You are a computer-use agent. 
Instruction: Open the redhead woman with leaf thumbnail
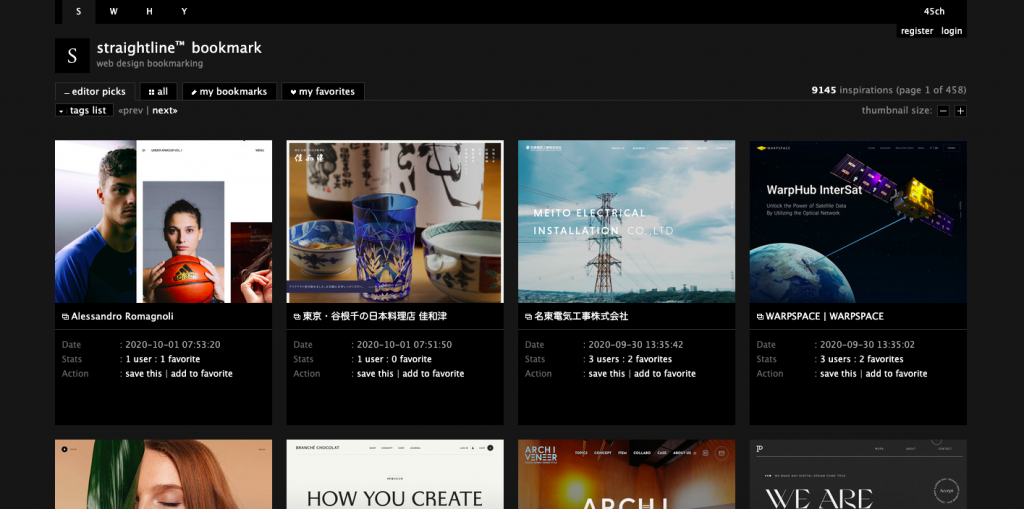[163, 474]
